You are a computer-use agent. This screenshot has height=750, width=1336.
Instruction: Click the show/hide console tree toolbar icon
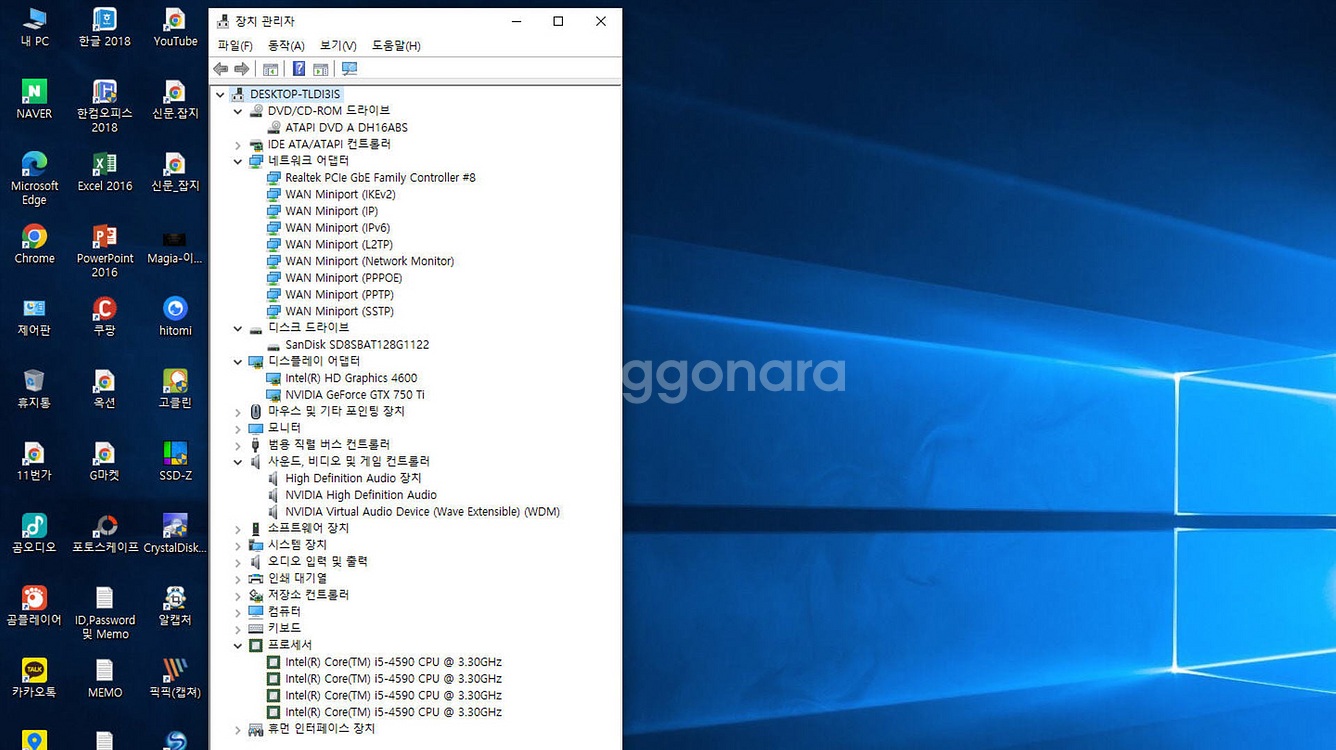click(270, 69)
